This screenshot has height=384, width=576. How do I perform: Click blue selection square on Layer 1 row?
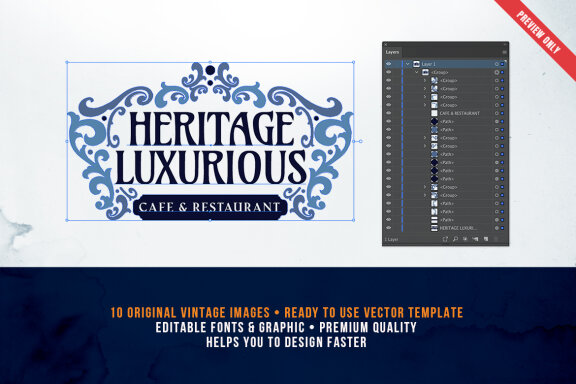tap(502, 64)
